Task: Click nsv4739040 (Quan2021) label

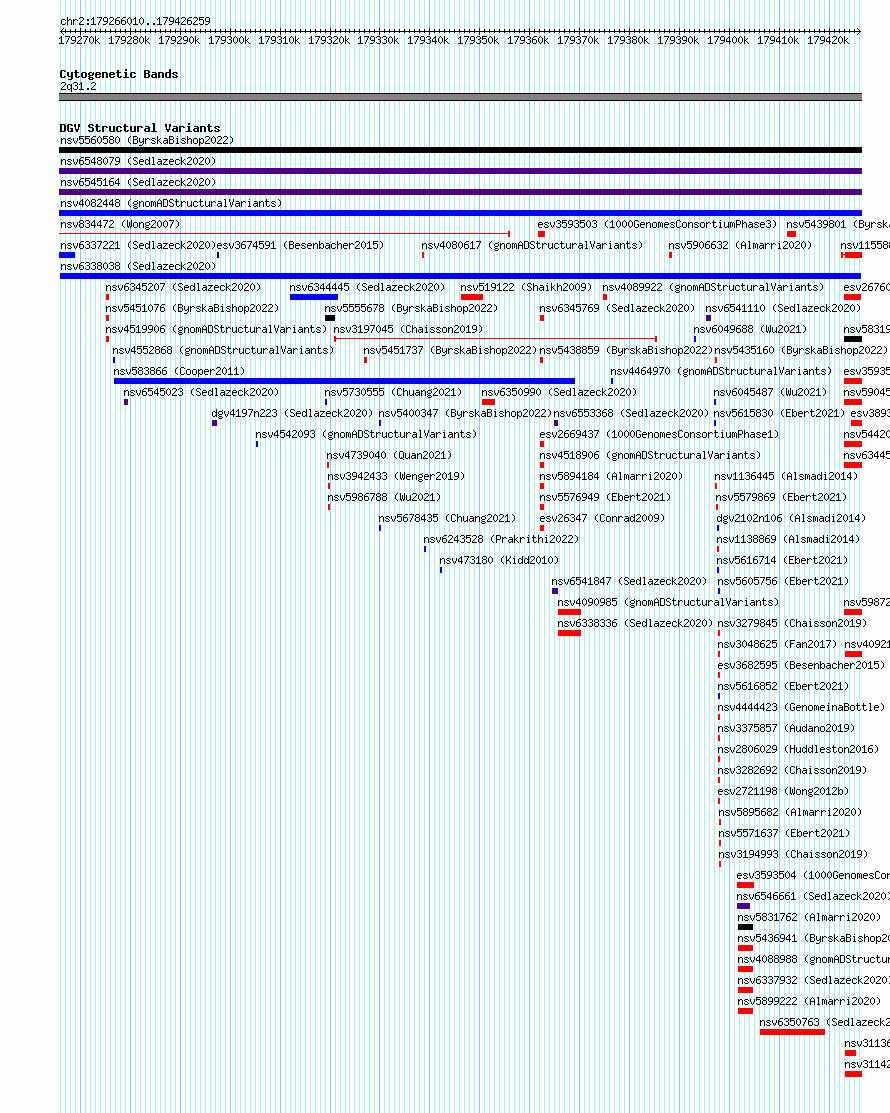Action: [x=389, y=455]
